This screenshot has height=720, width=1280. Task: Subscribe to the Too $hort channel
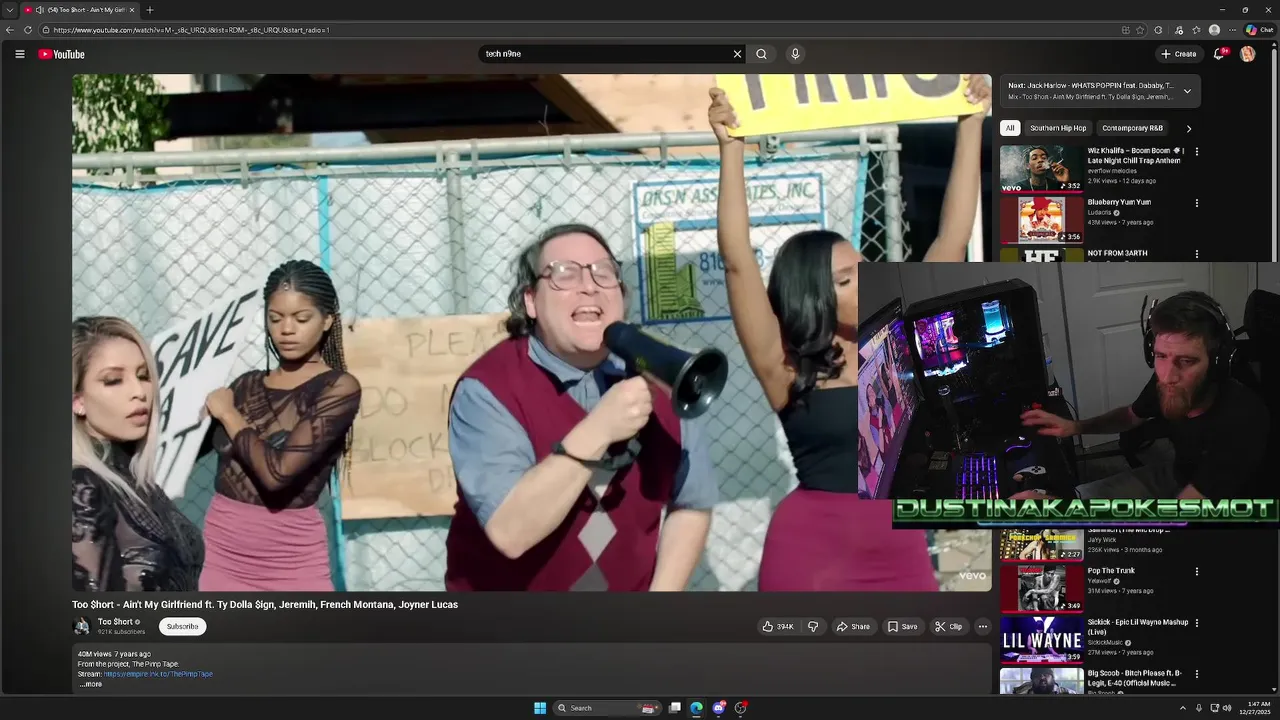coord(182,627)
